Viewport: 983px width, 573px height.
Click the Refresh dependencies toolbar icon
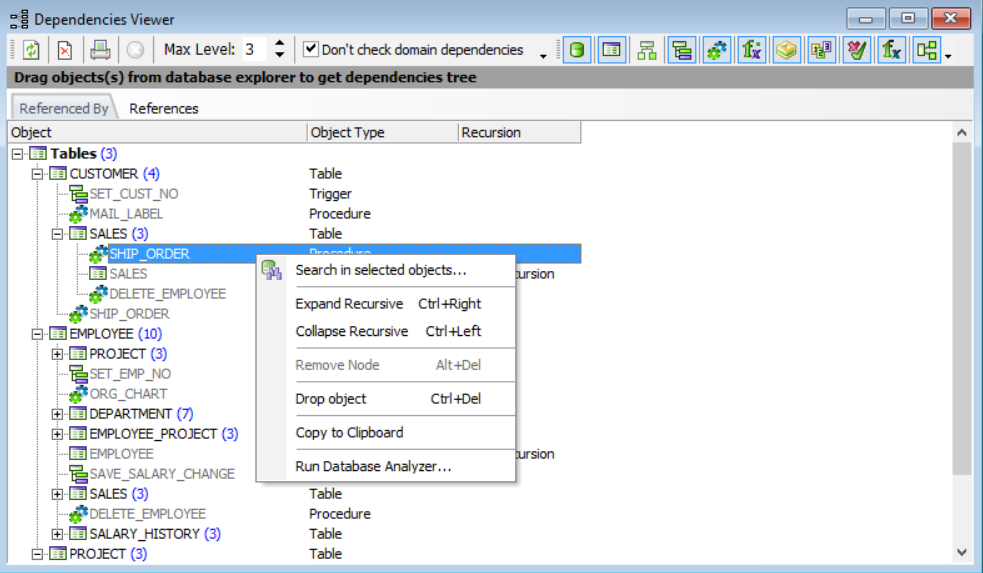[x=31, y=50]
